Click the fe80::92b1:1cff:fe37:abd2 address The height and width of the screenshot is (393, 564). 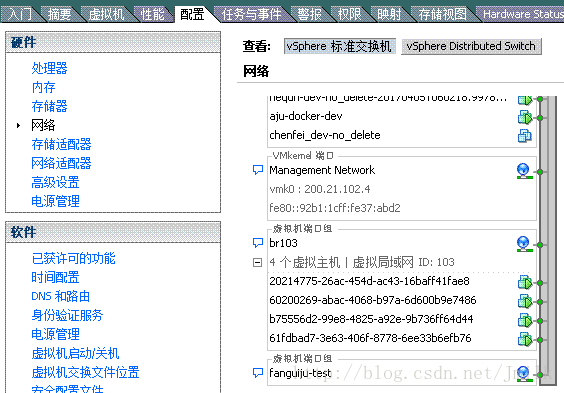click(x=335, y=208)
